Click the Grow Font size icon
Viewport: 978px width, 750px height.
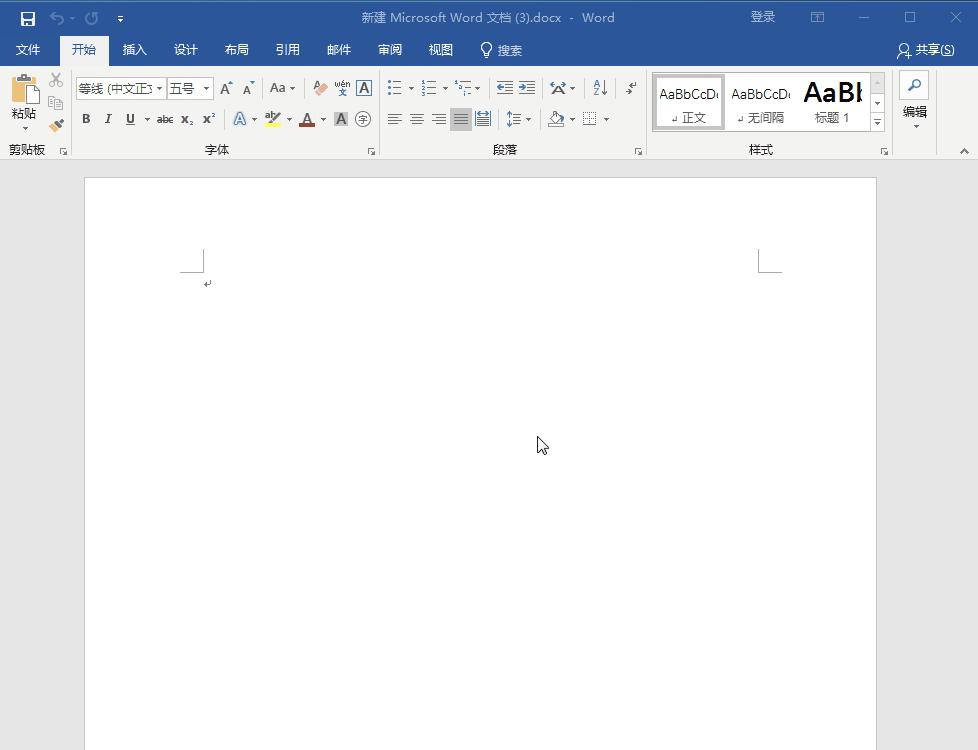pos(226,88)
